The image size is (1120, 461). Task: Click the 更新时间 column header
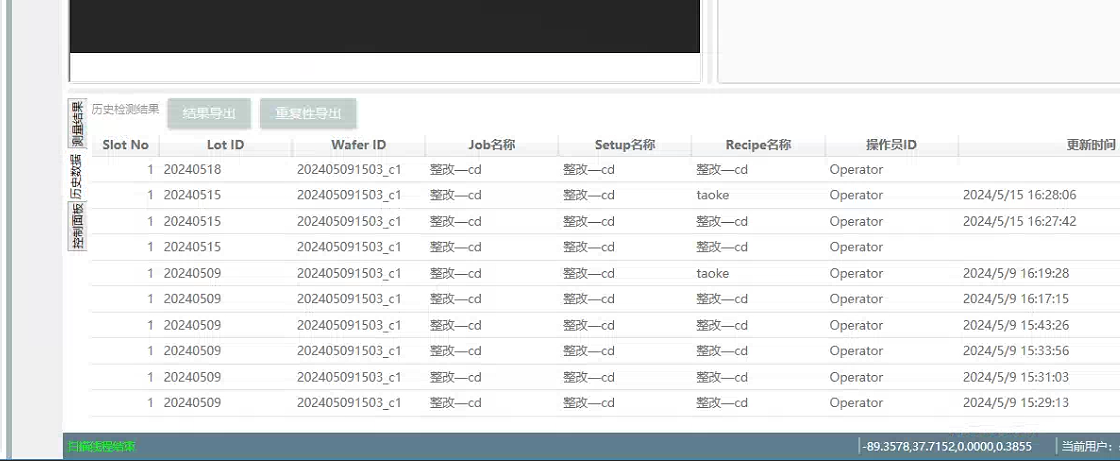tap(1091, 145)
